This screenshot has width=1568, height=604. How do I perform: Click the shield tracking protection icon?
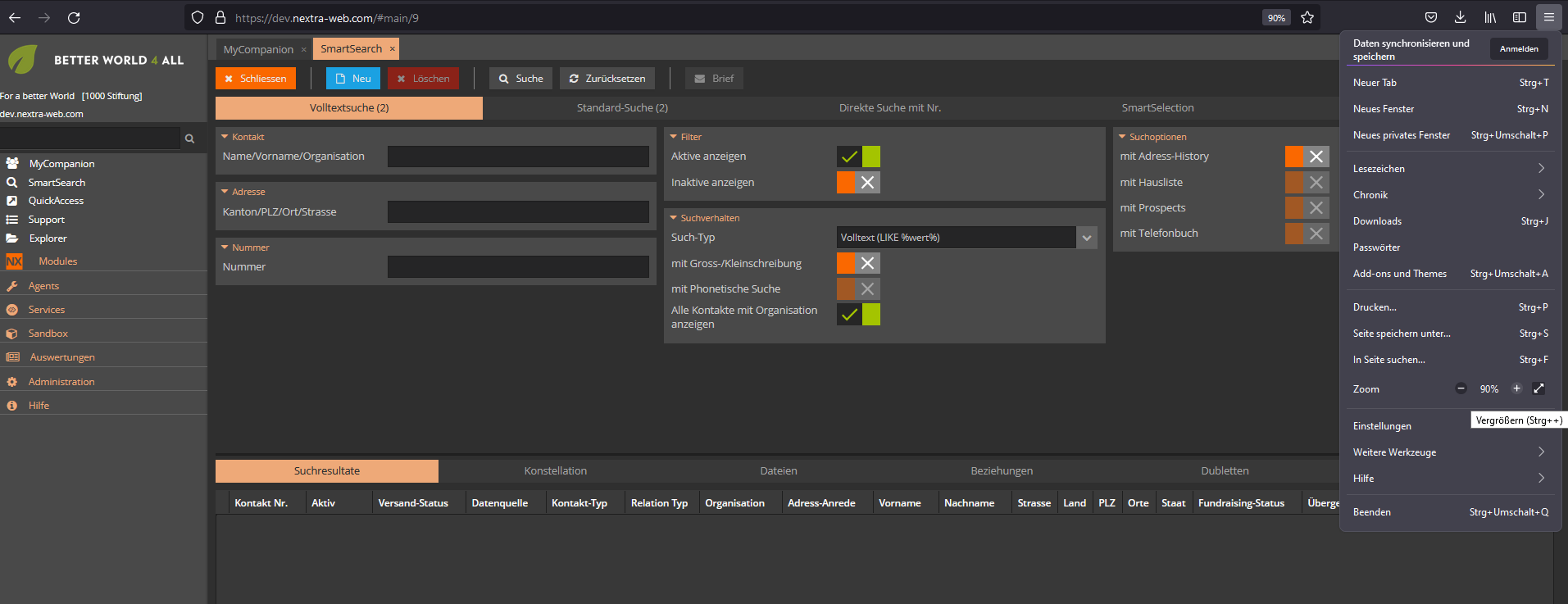(x=198, y=17)
